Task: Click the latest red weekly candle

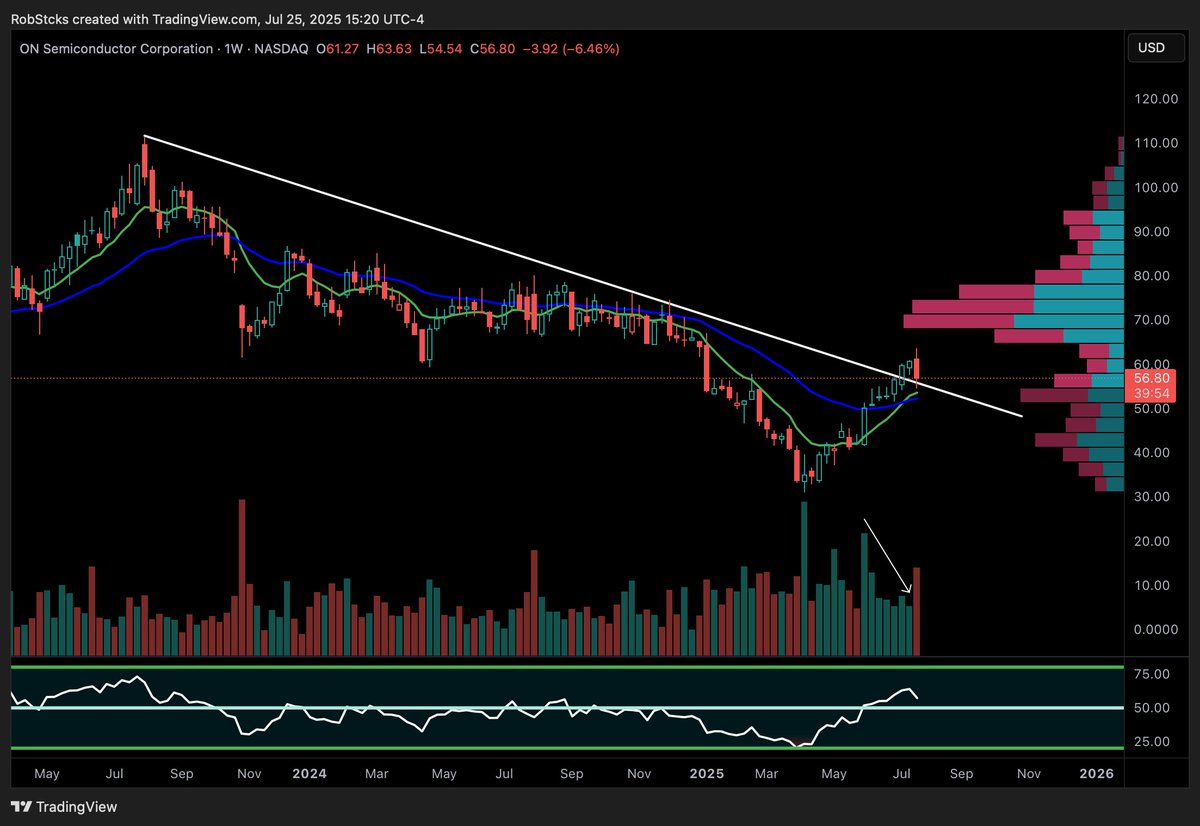Action: point(917,370)
